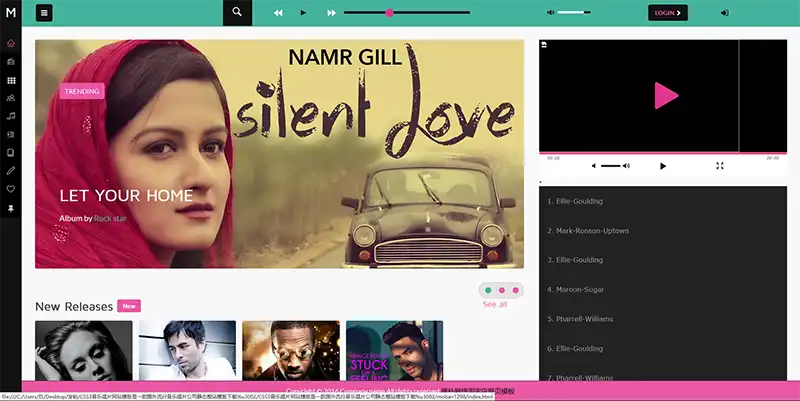Select the third carousel dot

(516, 290)
